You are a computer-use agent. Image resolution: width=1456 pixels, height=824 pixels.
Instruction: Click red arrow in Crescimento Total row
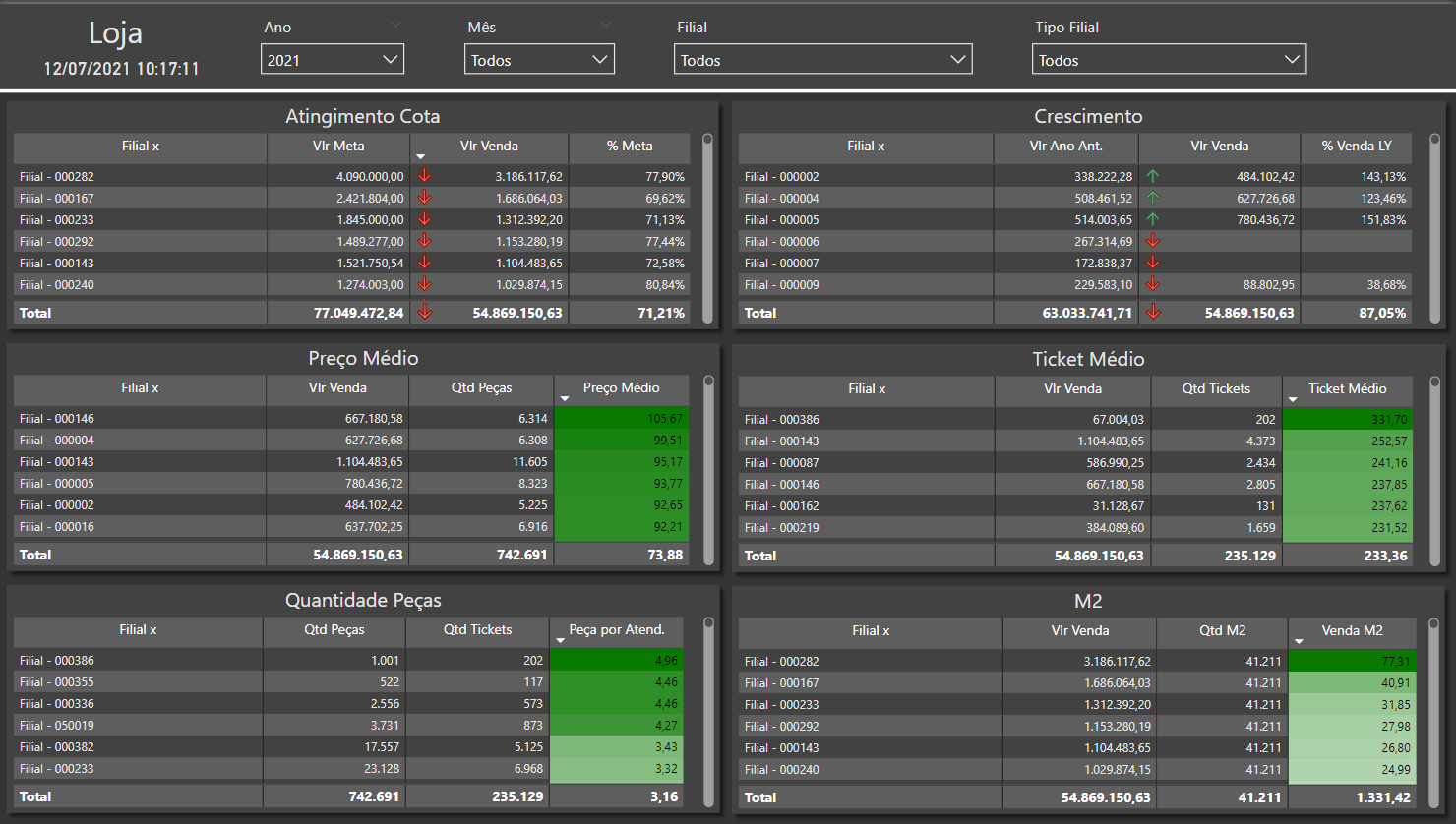pyautogui.click(x=1153, y=312)
